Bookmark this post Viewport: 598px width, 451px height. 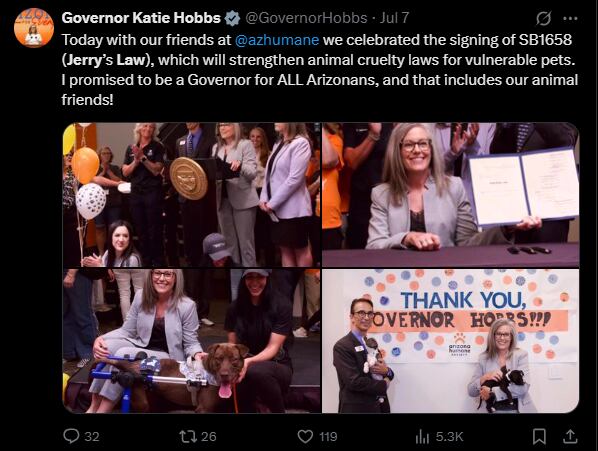click(539, 437)
